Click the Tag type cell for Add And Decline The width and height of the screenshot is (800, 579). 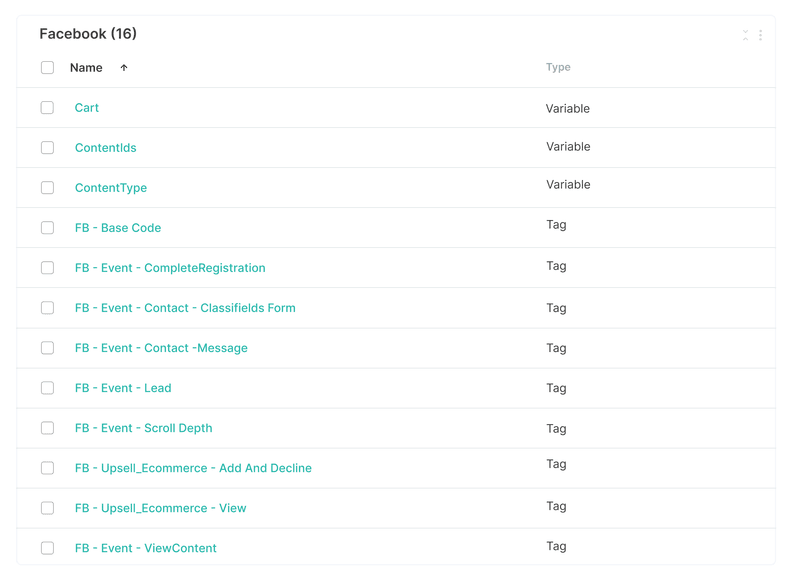click(557, 464)
